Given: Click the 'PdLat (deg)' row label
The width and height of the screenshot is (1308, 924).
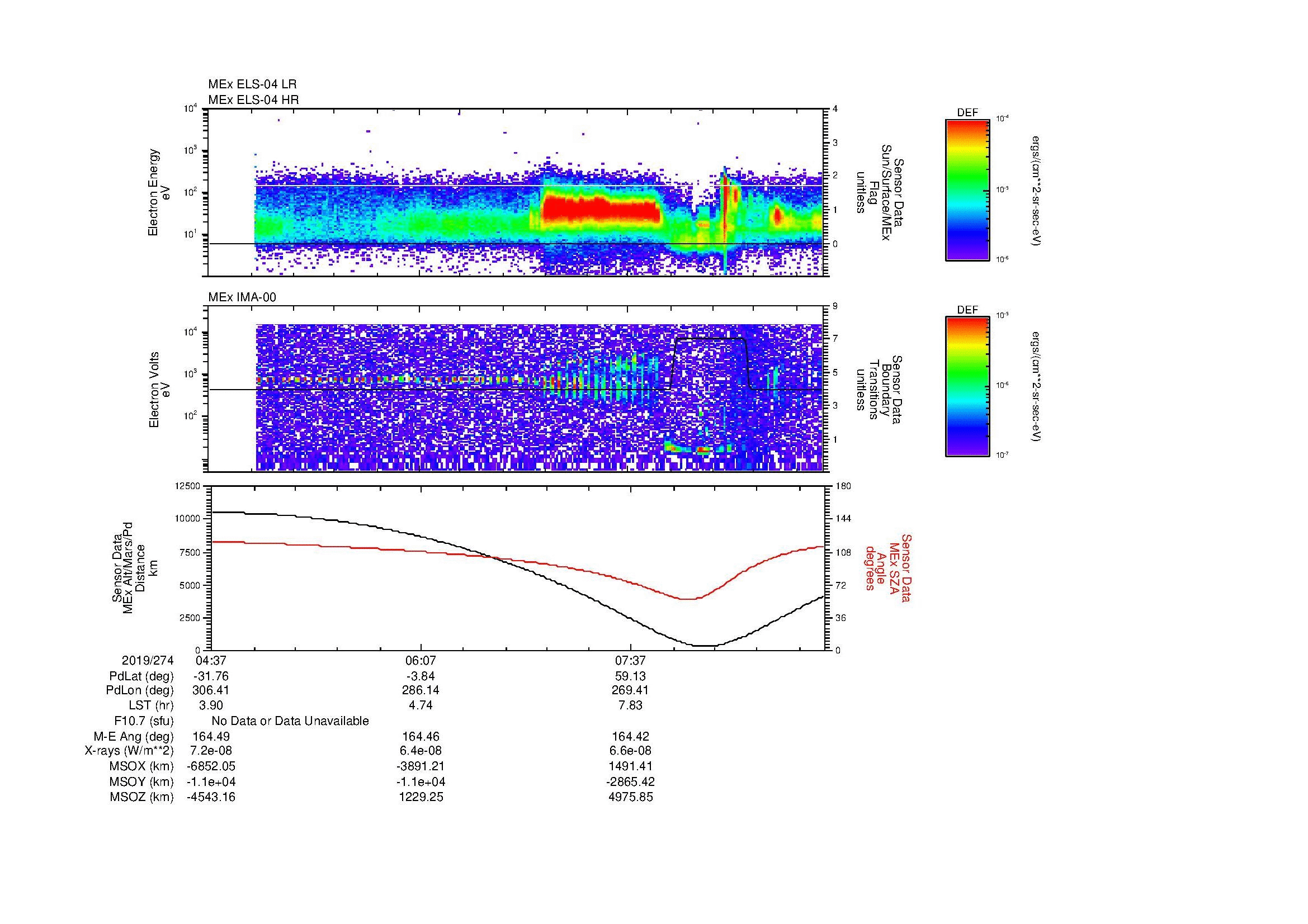Looking at the screenshot, I should (x=142, y=676).
